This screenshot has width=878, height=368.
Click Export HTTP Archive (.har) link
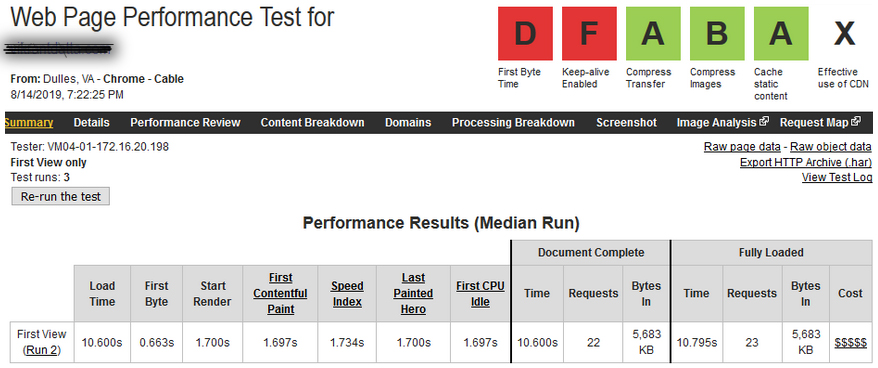coord(806,162)
